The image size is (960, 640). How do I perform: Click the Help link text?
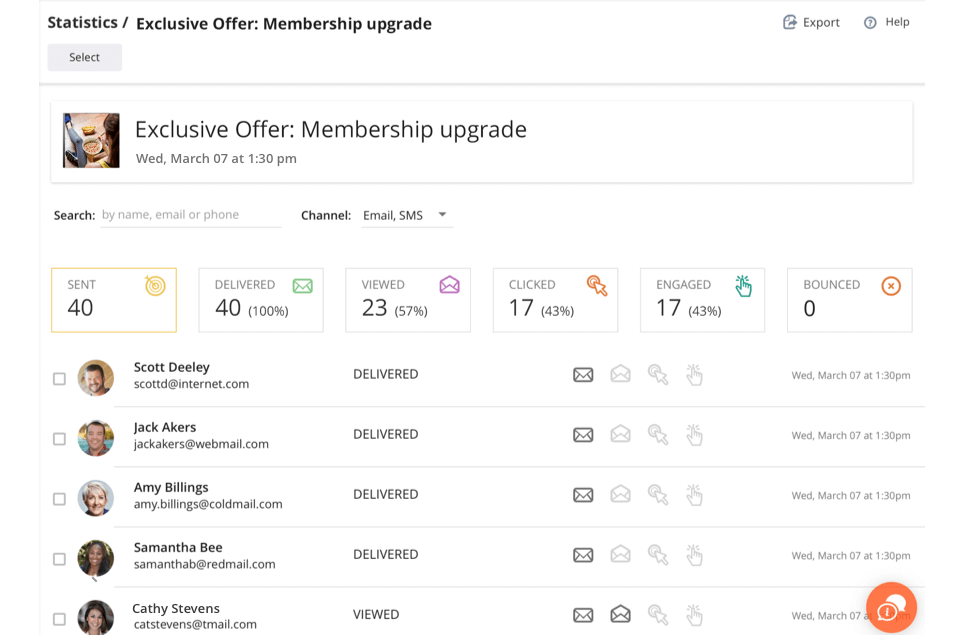click(897, 22)
